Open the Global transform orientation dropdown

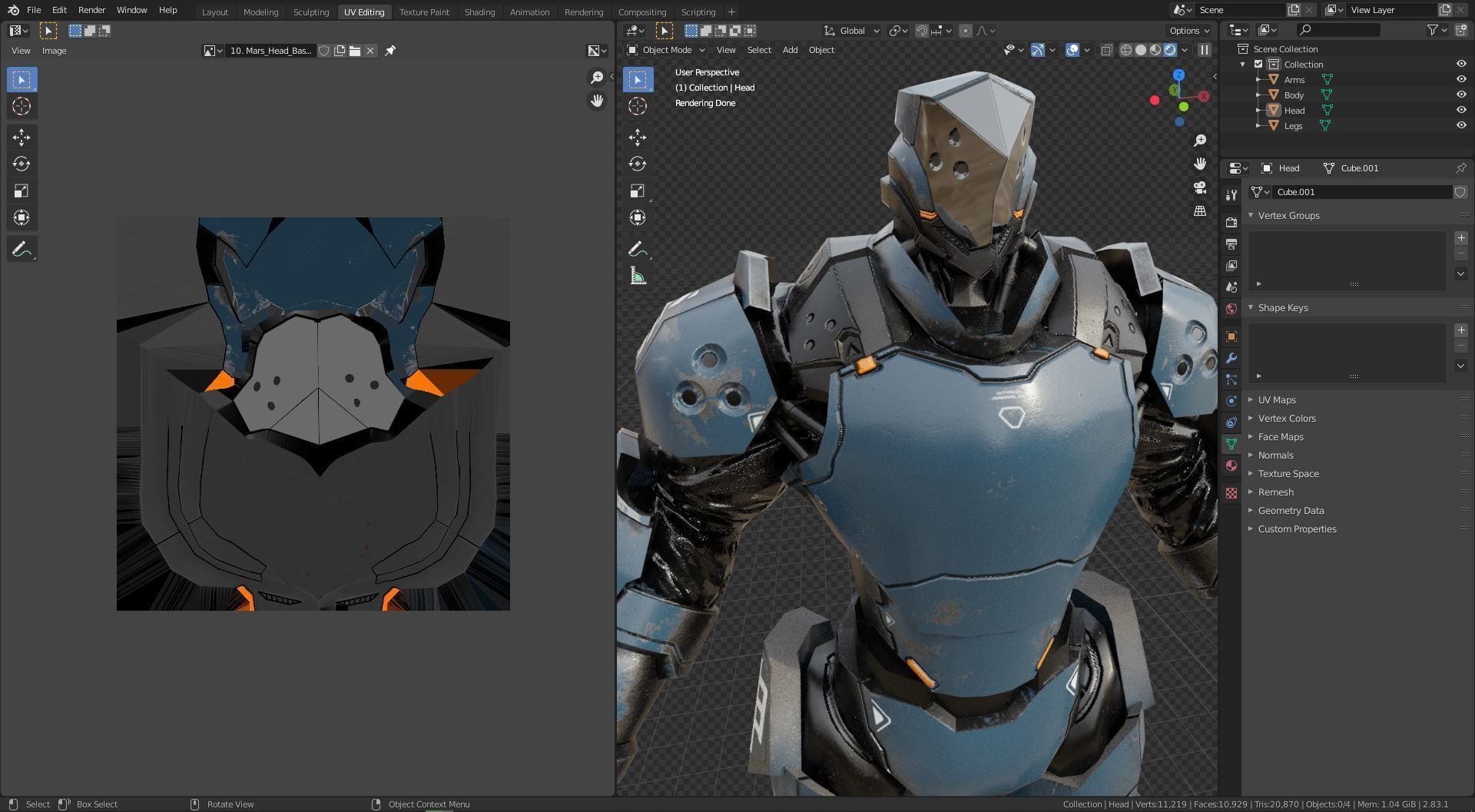tap(851, 31)
